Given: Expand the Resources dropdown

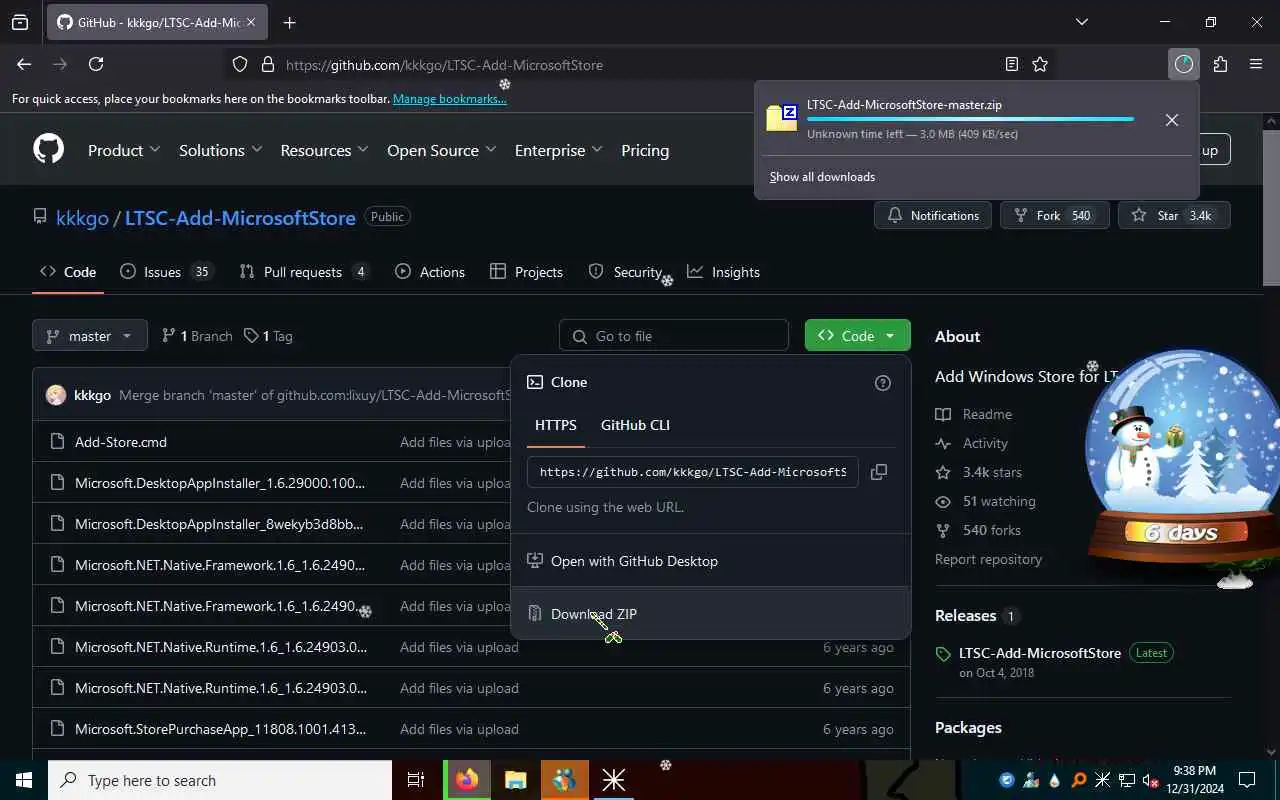Looking at the screenshot, I should coord(324,150).
